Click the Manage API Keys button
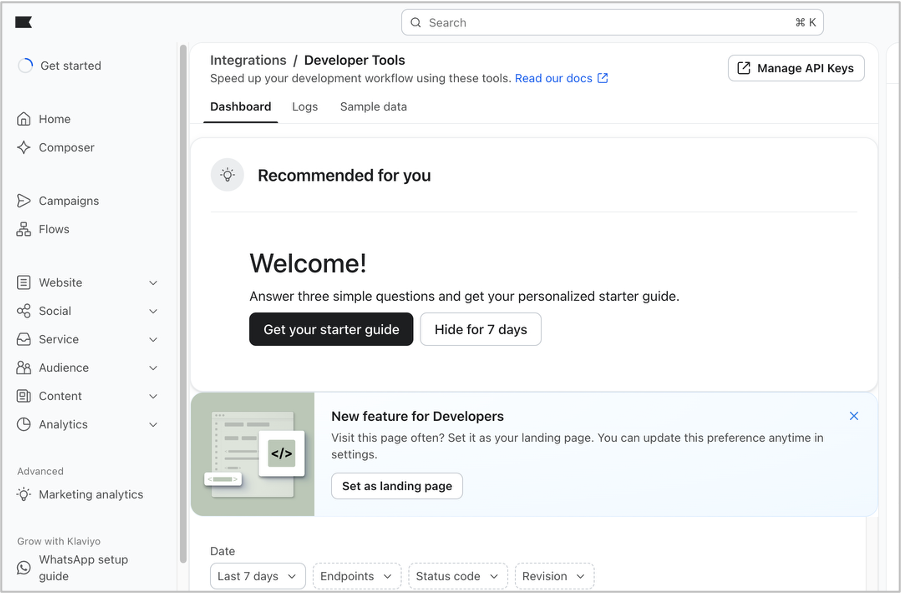This screenshot has height=594, width=902. click(x=796, y=68)
